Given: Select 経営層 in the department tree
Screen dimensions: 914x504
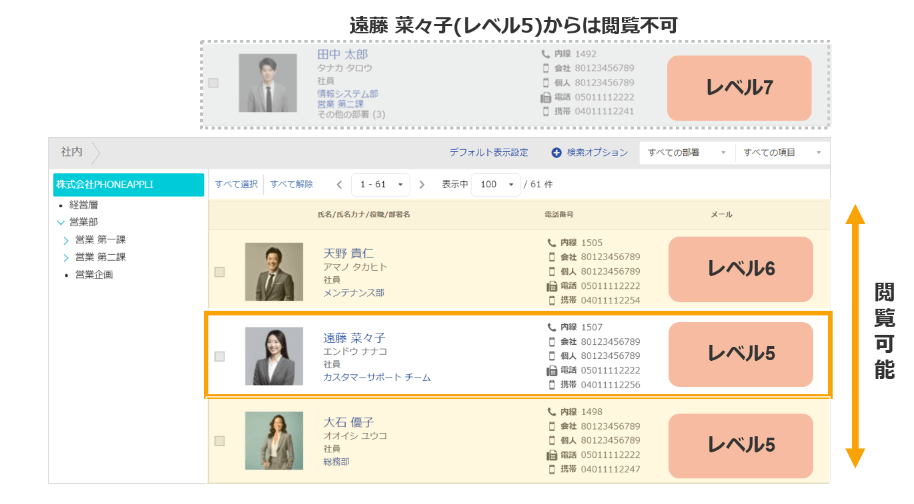Looking at the screenshot, I should (x=84, y=205).
